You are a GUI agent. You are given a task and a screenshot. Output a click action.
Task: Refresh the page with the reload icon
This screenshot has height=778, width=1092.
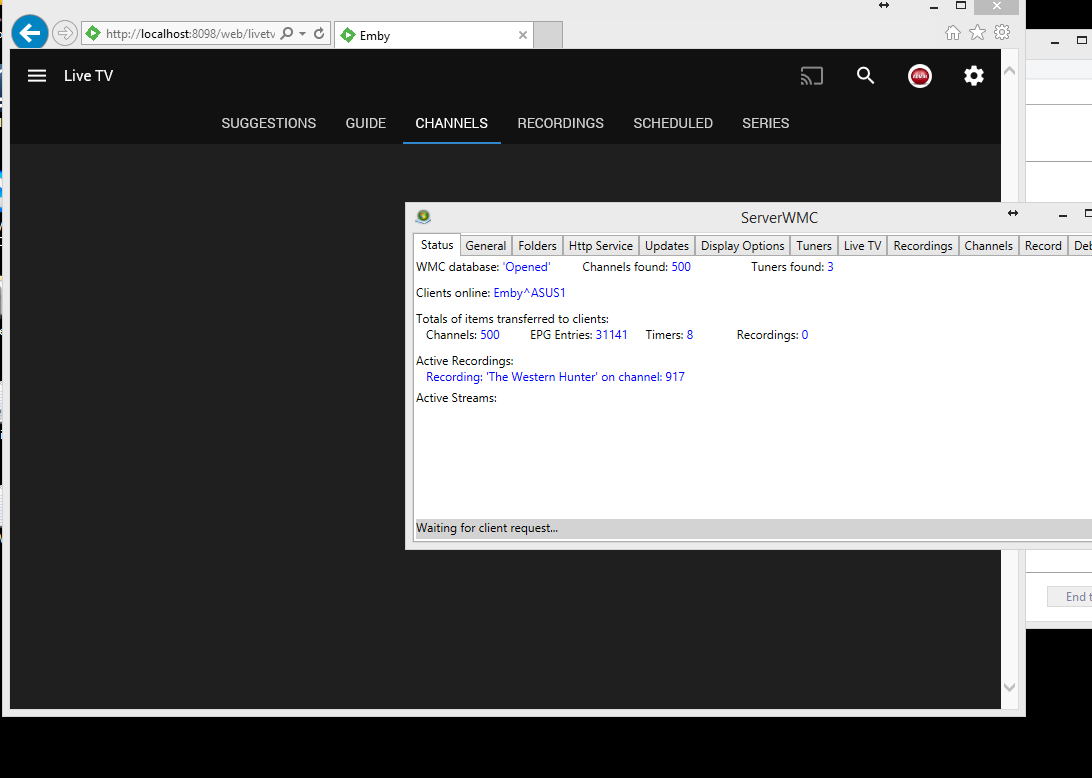[x=319, y=33]
